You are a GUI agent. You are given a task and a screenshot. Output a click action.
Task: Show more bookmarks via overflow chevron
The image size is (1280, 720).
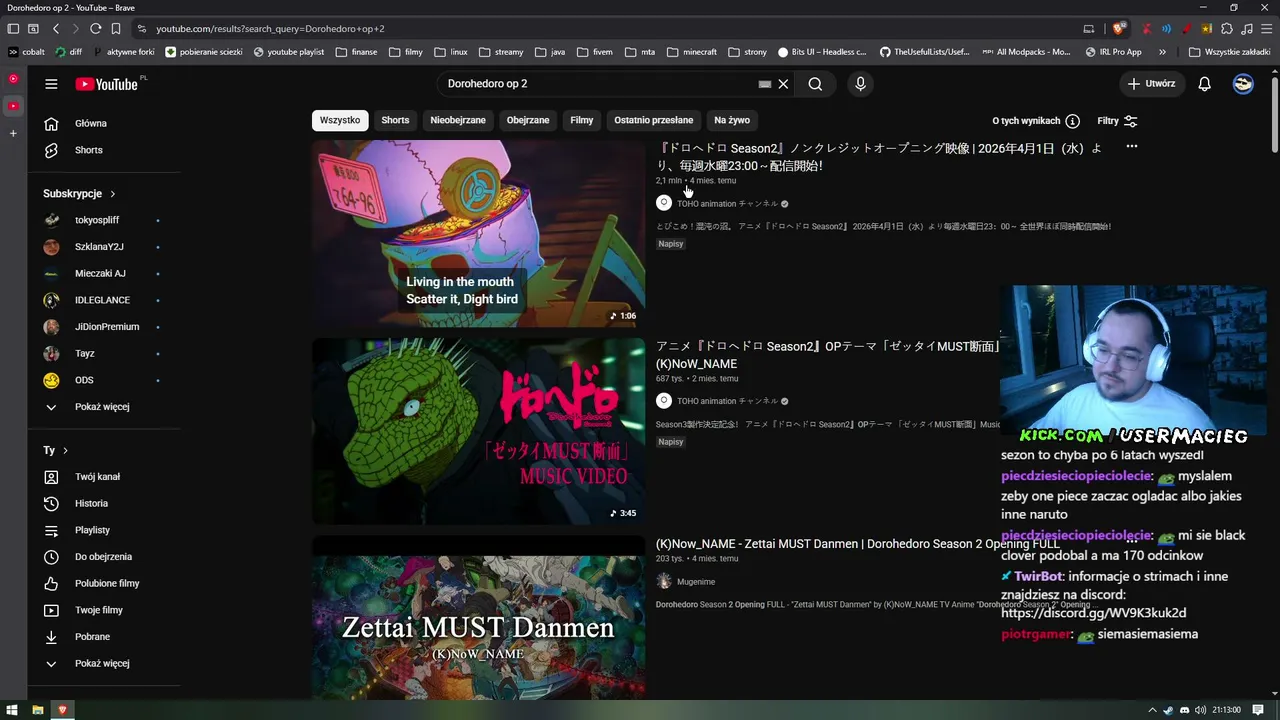pyautogui.click(x=1162, y=52)
